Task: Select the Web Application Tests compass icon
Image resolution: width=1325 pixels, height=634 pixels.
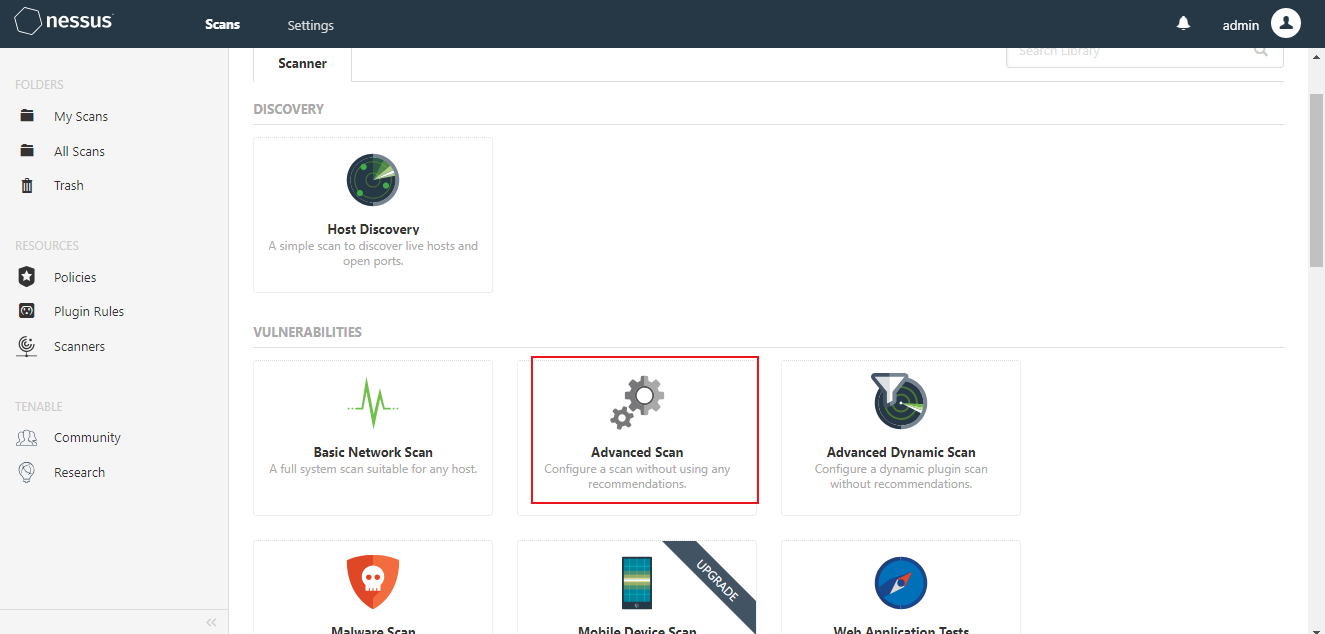Action: point(900,584)
